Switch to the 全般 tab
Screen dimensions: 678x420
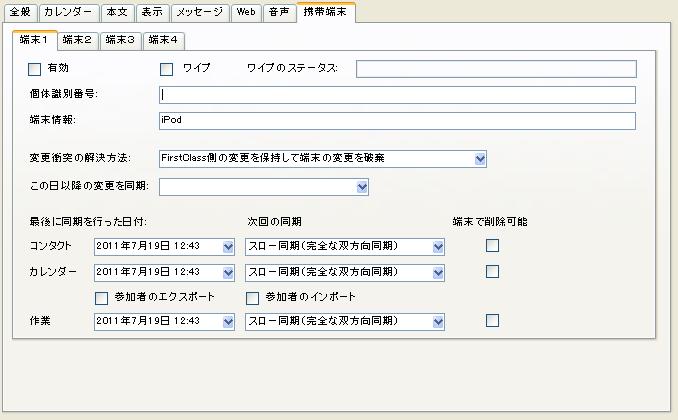20,12
